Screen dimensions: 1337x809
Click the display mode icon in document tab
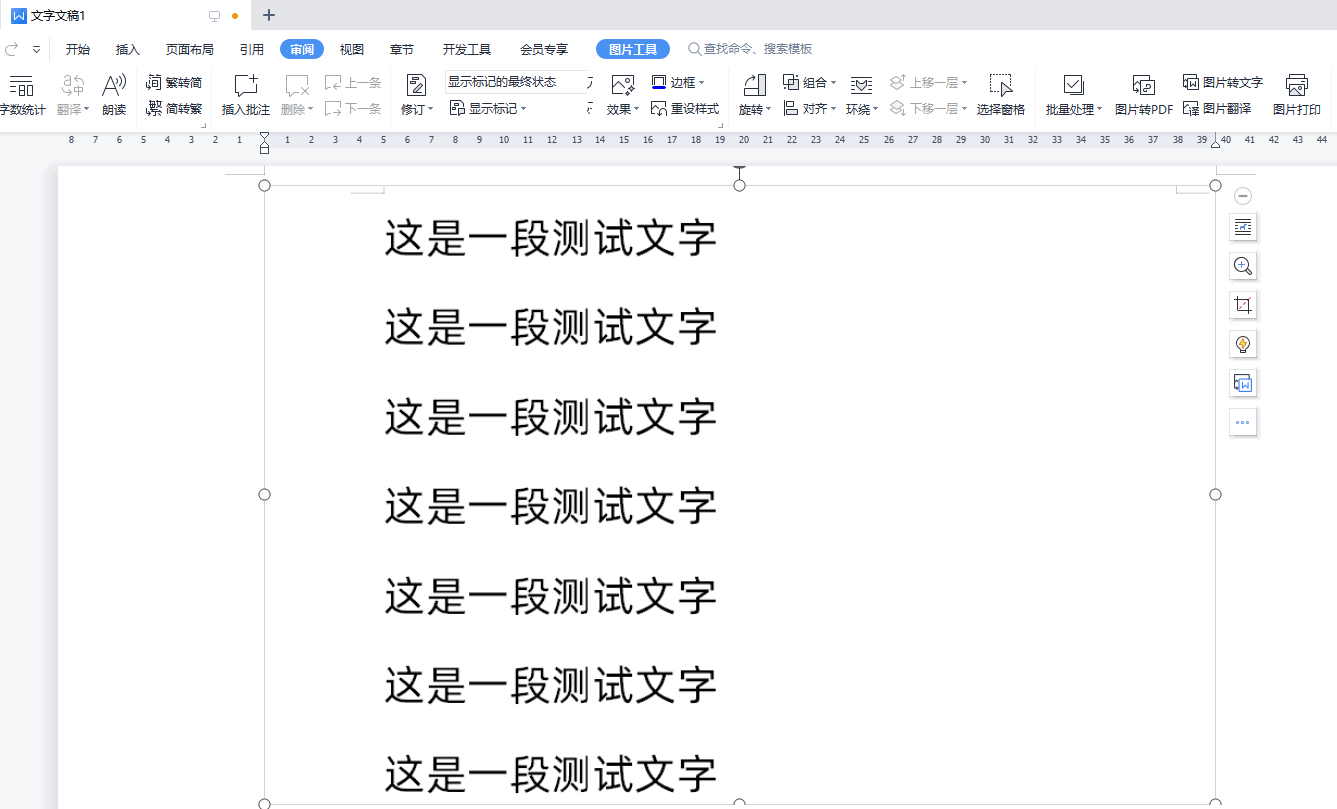(214, 16)
